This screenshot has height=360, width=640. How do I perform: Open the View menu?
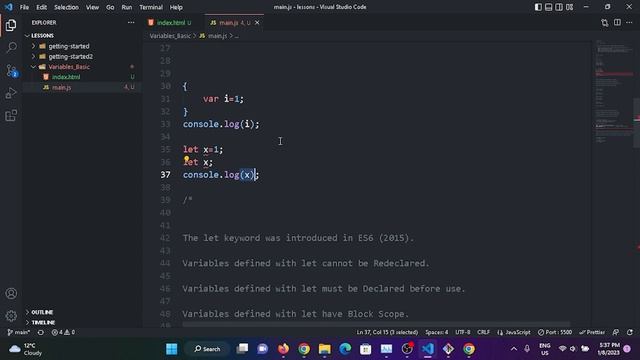pos(92,7)
